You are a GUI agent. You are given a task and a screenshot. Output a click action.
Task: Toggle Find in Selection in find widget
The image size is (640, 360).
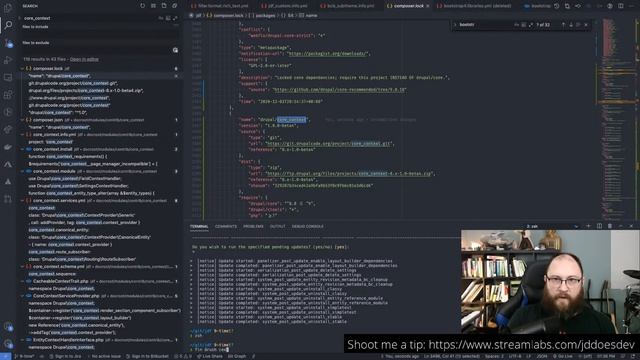578,25
